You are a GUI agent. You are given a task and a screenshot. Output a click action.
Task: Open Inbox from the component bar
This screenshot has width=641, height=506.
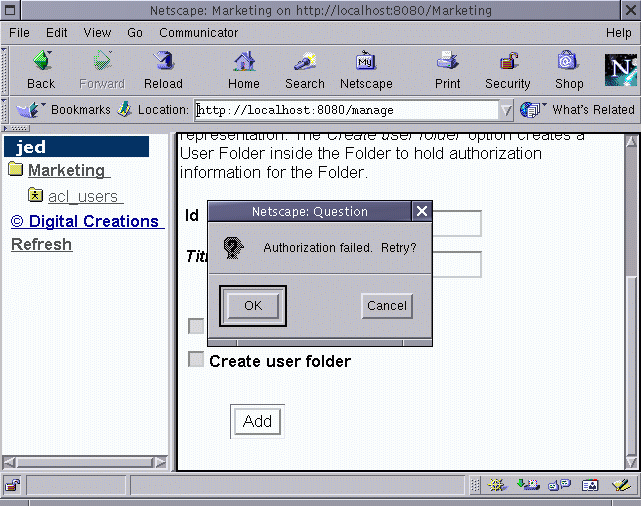tap(528, 485)
